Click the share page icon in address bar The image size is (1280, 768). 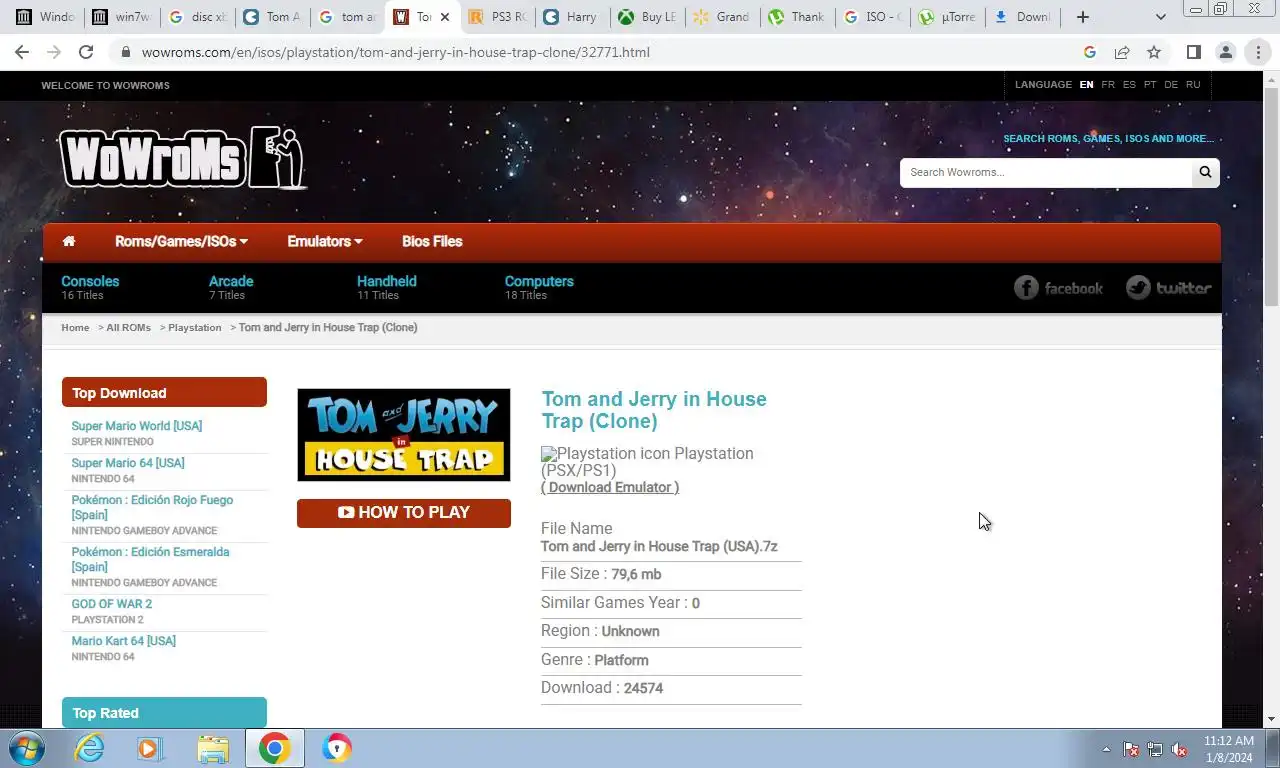pos(1122,52)
